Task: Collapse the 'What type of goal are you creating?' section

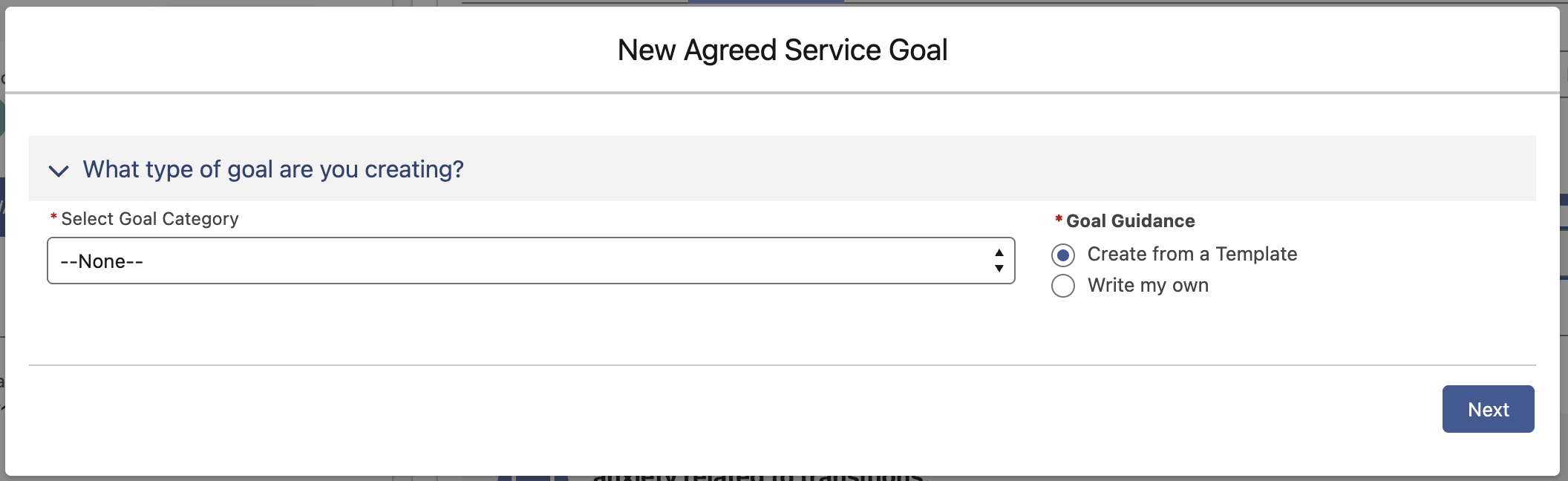Action: [59, 170]
